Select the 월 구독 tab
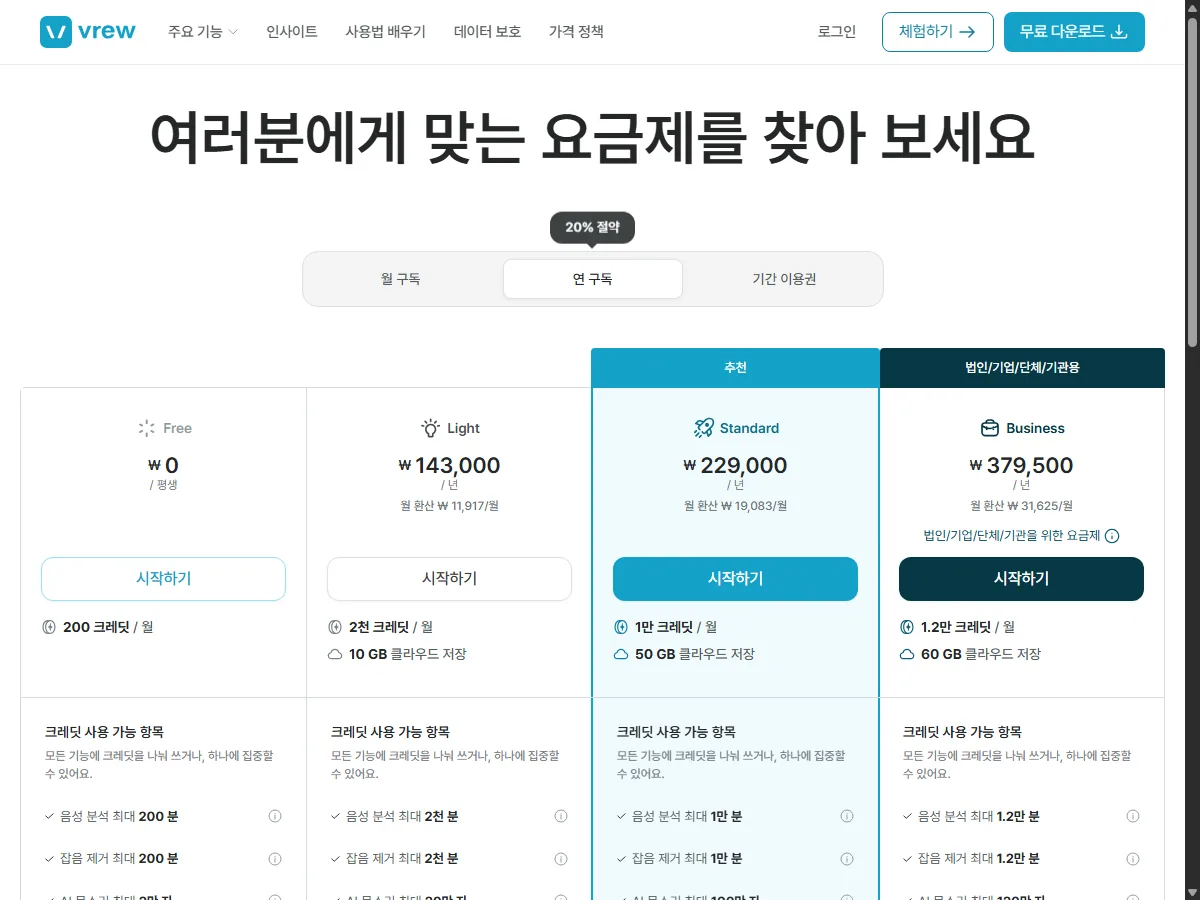The width and height of the screenshot is (1200, 900). (401, 279)
